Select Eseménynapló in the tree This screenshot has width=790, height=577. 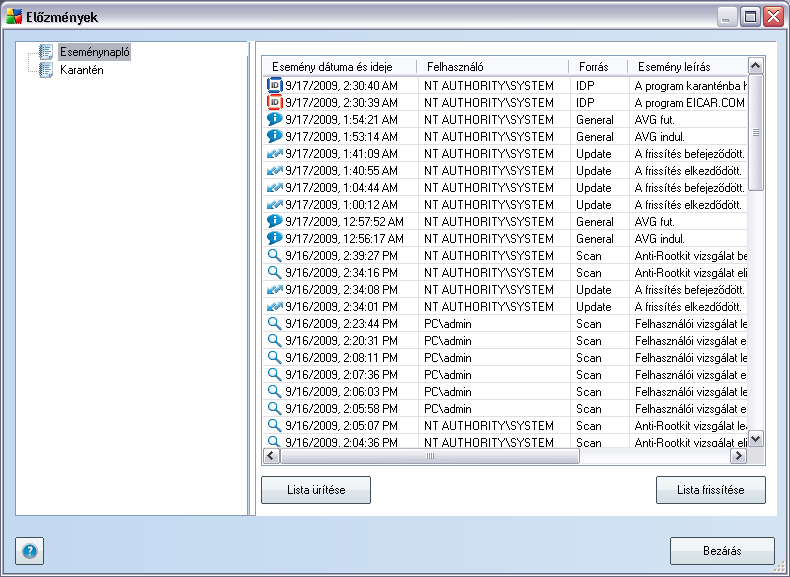pos(94,51)
